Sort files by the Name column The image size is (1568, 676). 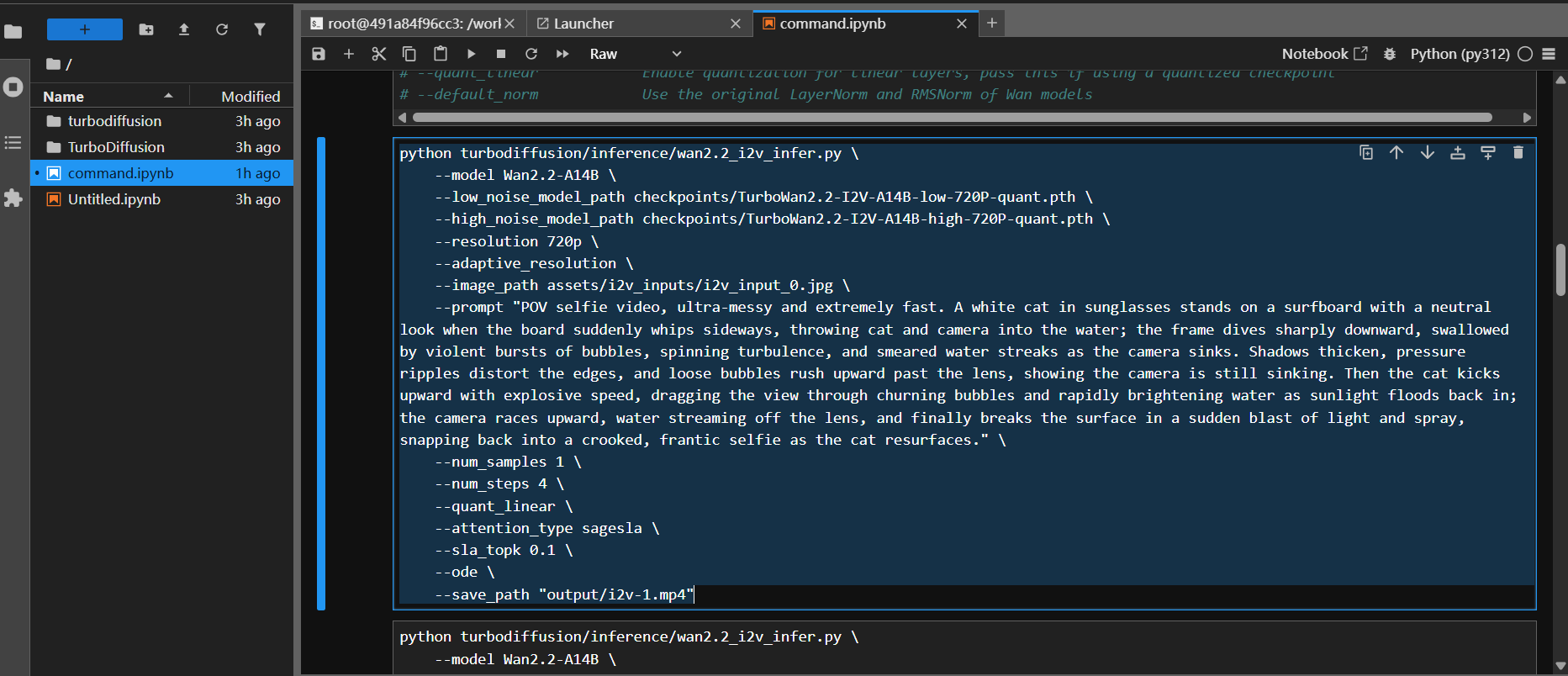[x=64, y=97]
